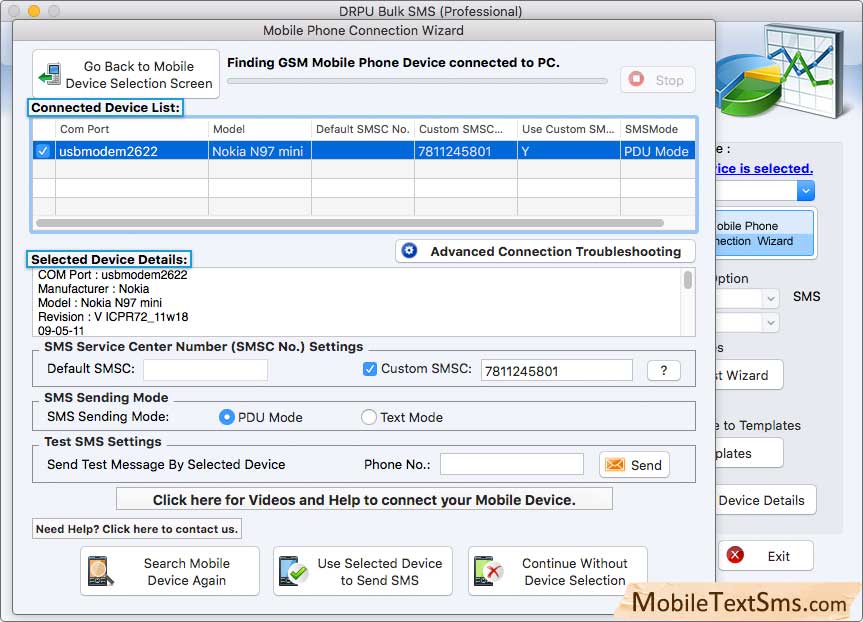
Task: Uncheck the usbmodem2622 device row checkbox
Action: (x=43, y=151)
